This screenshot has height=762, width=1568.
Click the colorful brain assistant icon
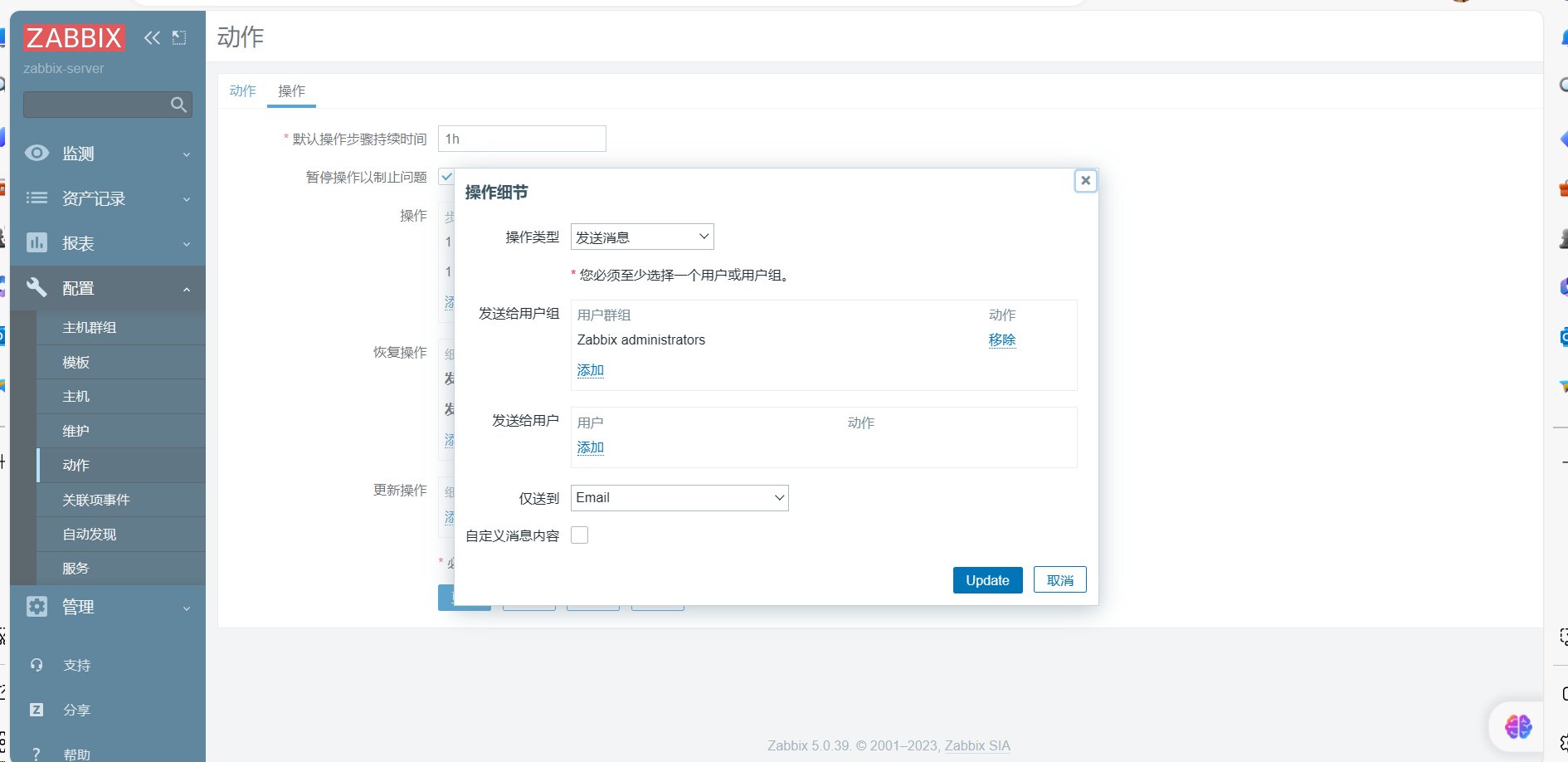point(1518,727)
